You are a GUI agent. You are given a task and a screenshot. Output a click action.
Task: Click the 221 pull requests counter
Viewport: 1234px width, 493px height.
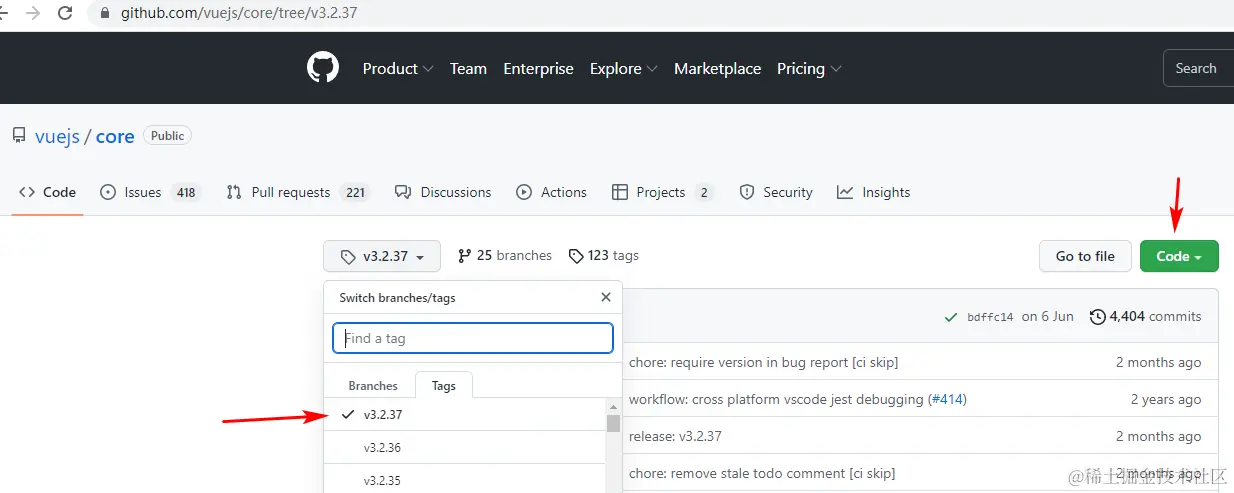(355, 192)
